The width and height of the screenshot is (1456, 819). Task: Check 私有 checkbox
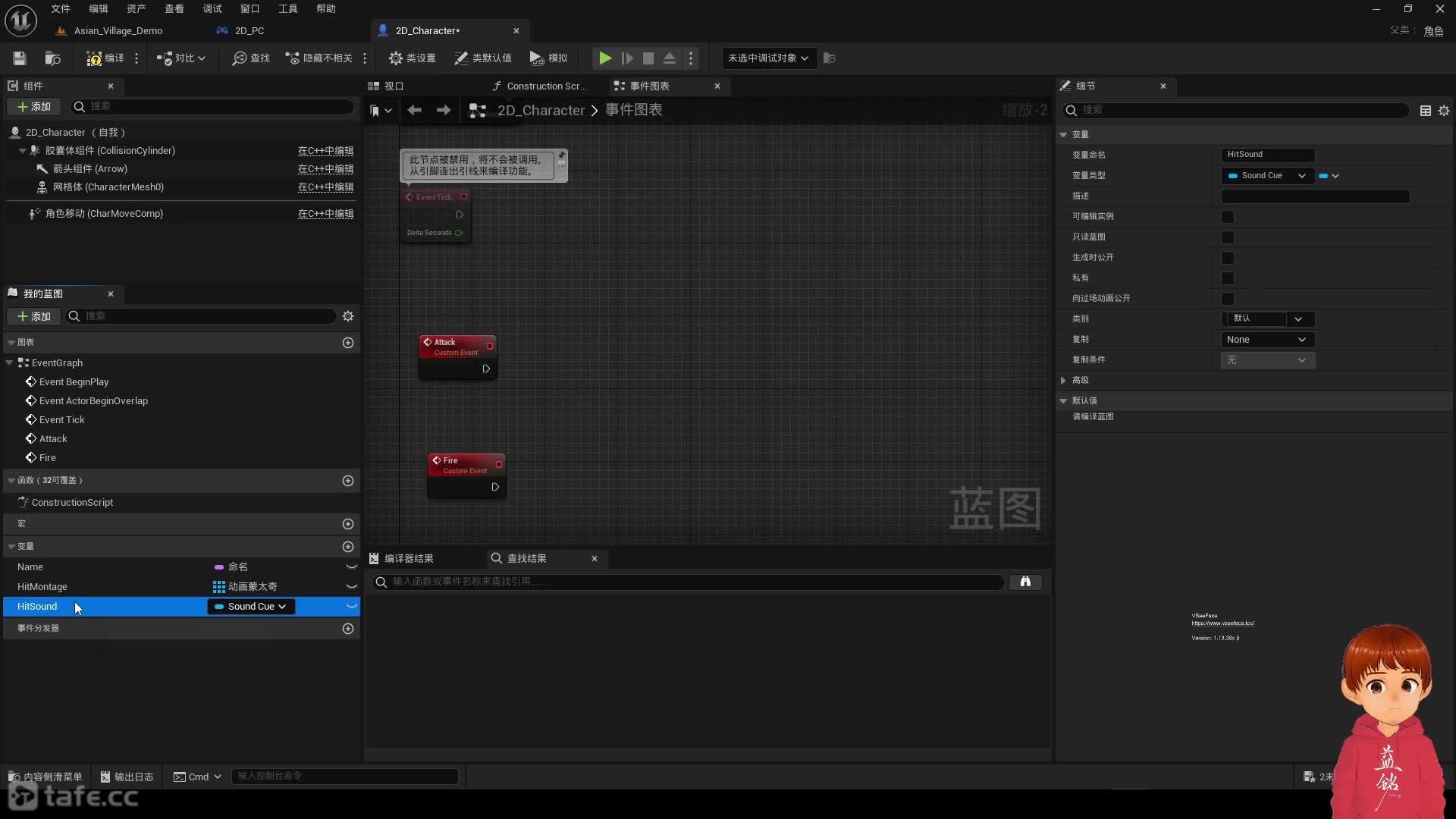point(1228,279)
